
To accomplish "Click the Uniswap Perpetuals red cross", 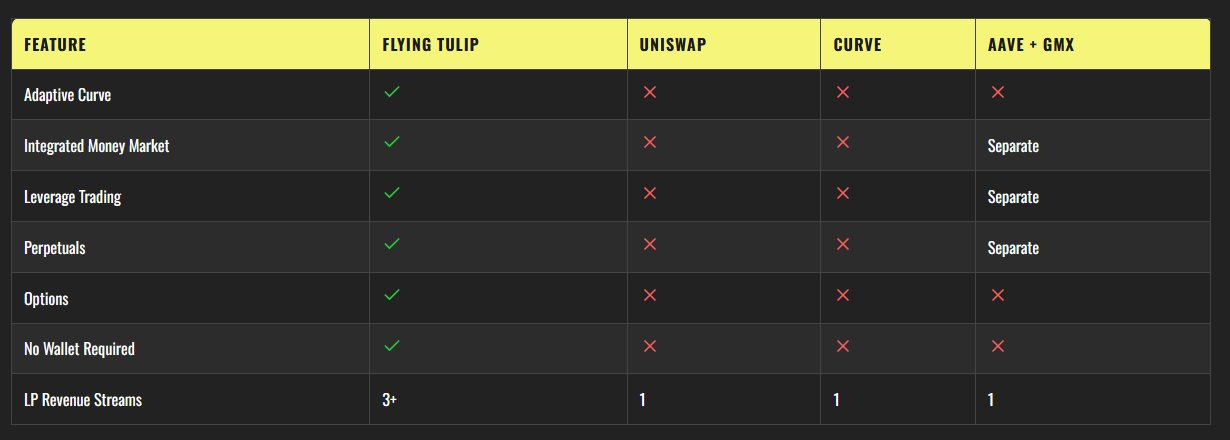I will point(649,244).
